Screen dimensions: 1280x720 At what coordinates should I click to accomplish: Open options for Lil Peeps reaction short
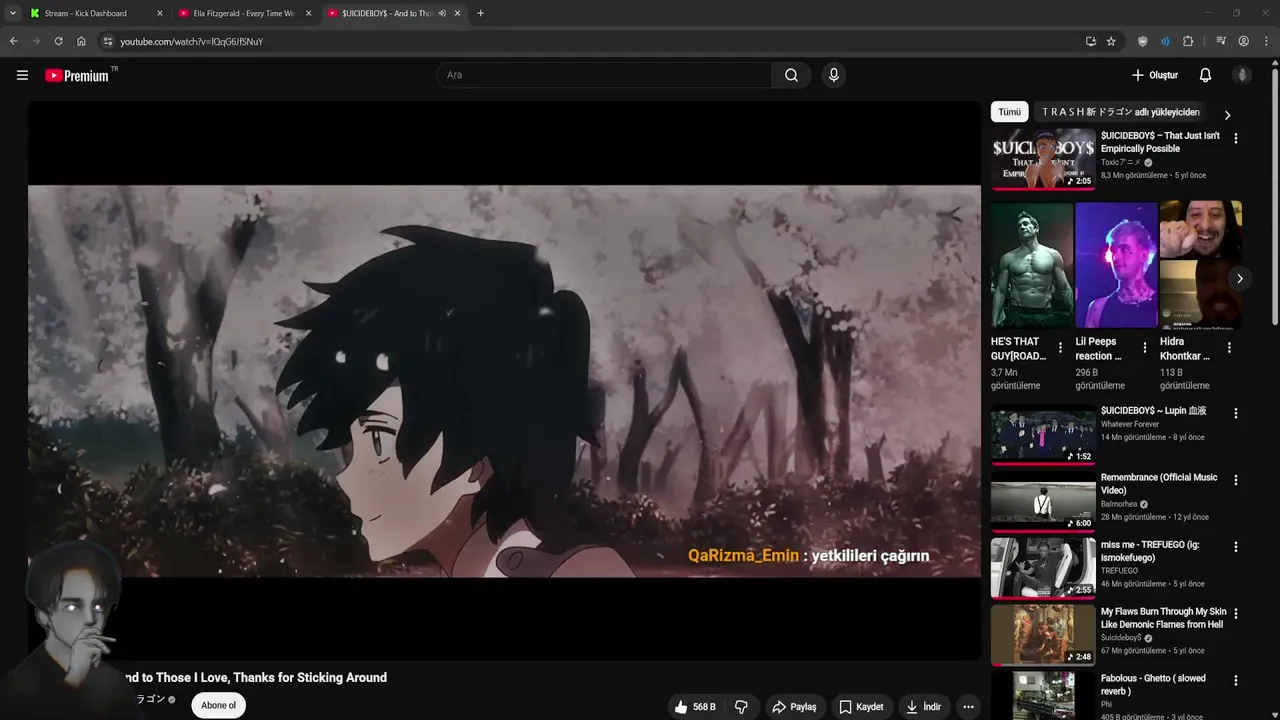coord(1144,348)
